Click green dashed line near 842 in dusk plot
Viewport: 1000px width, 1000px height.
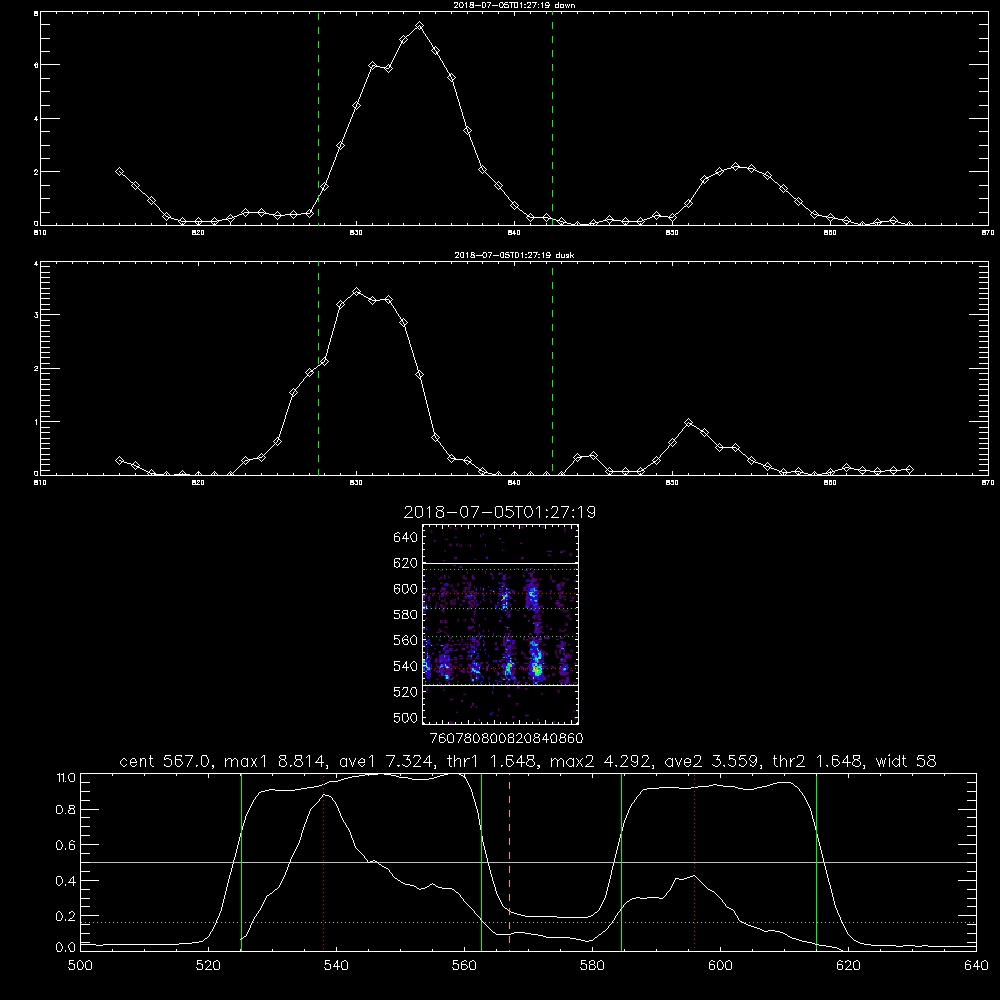click(x=552, y=370)
